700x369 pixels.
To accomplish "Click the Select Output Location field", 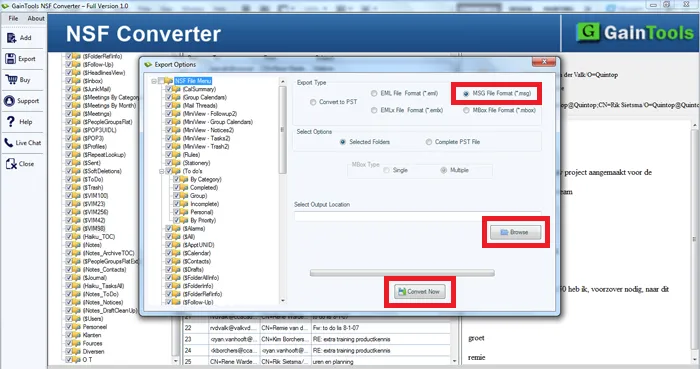I will (x=417, y=216).
